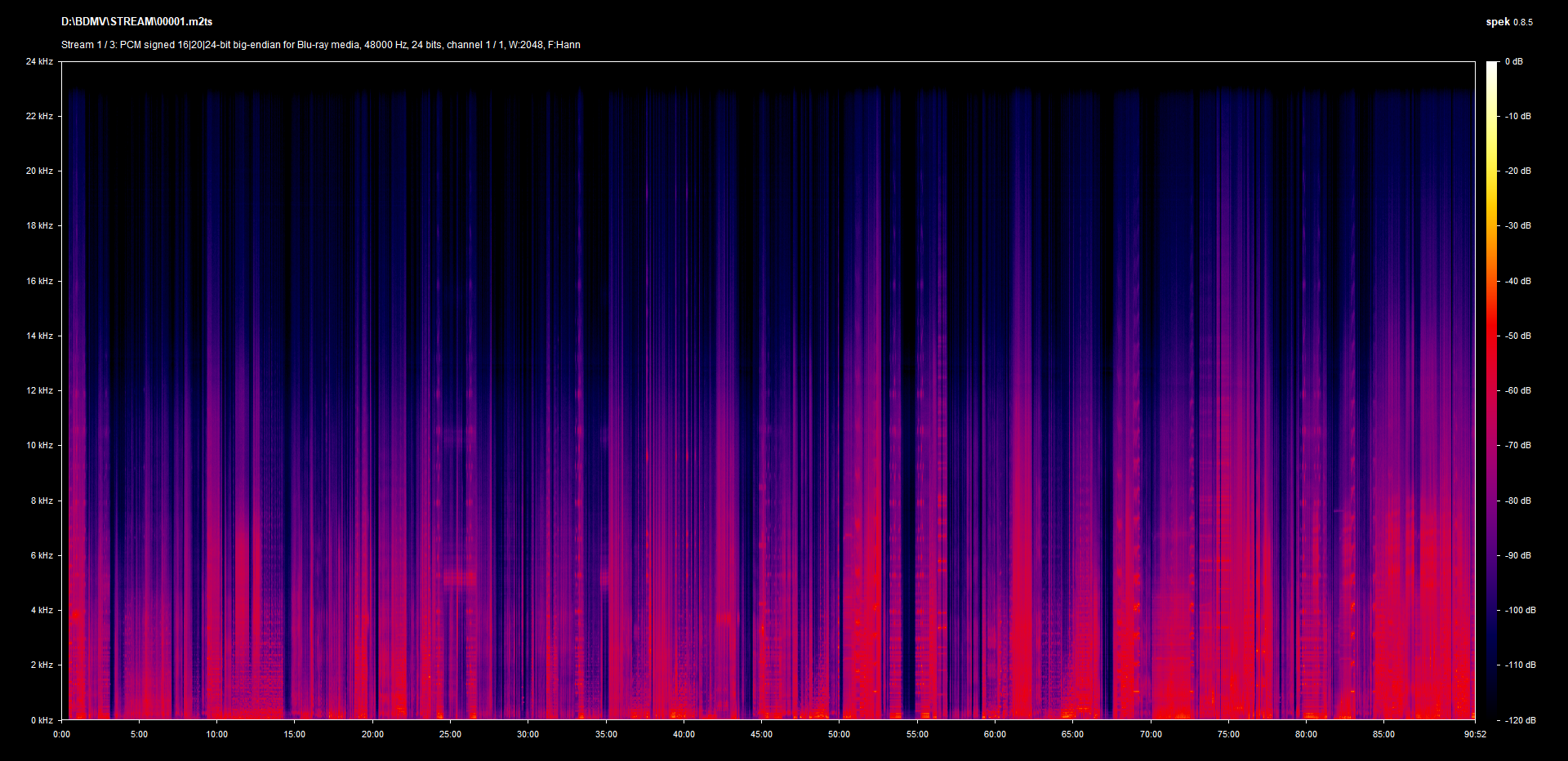Click the 60:00 timestamp label
1568x761 pixels.
(995, 734)
